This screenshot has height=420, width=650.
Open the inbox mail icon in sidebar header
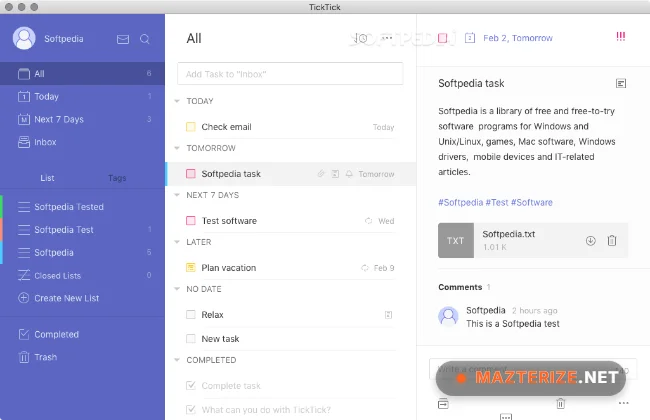coord(123,39)
